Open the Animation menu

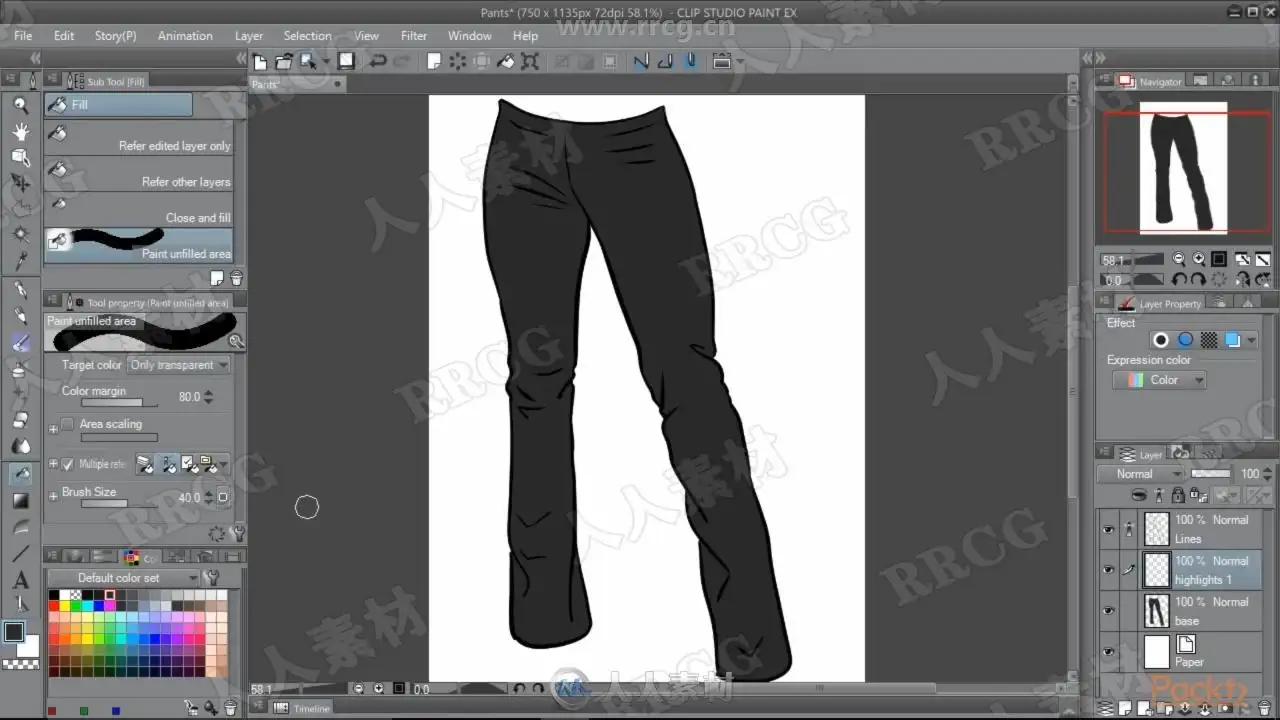[185, 36]
